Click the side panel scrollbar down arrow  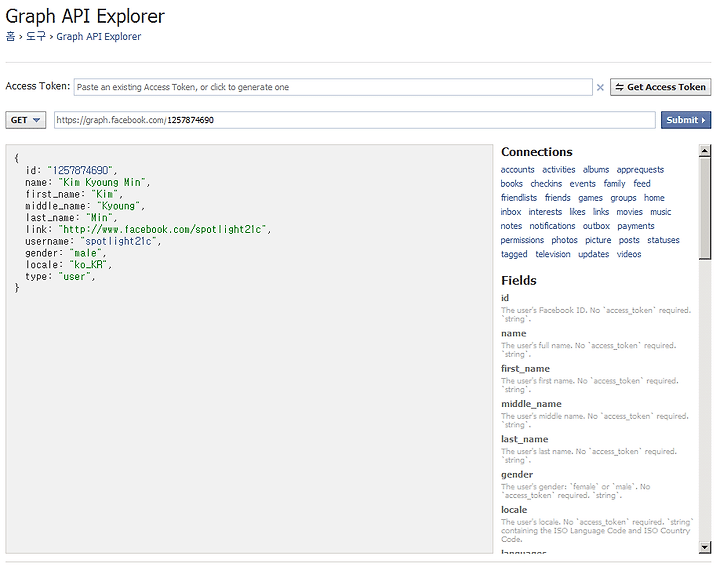pos(704,546)
